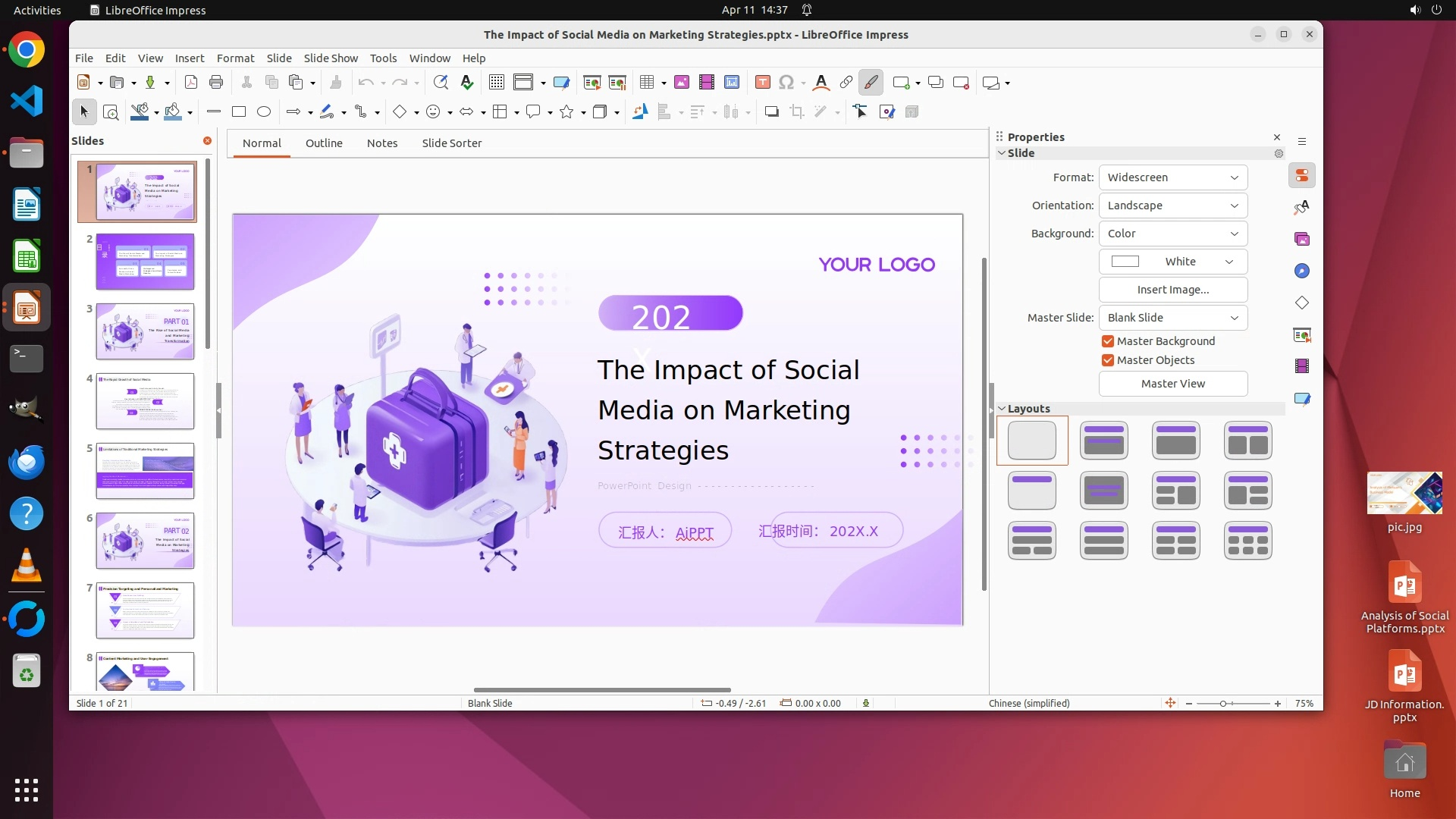Select the Rectangle drawing tool
1456x819 pixels.
(239, 112)
